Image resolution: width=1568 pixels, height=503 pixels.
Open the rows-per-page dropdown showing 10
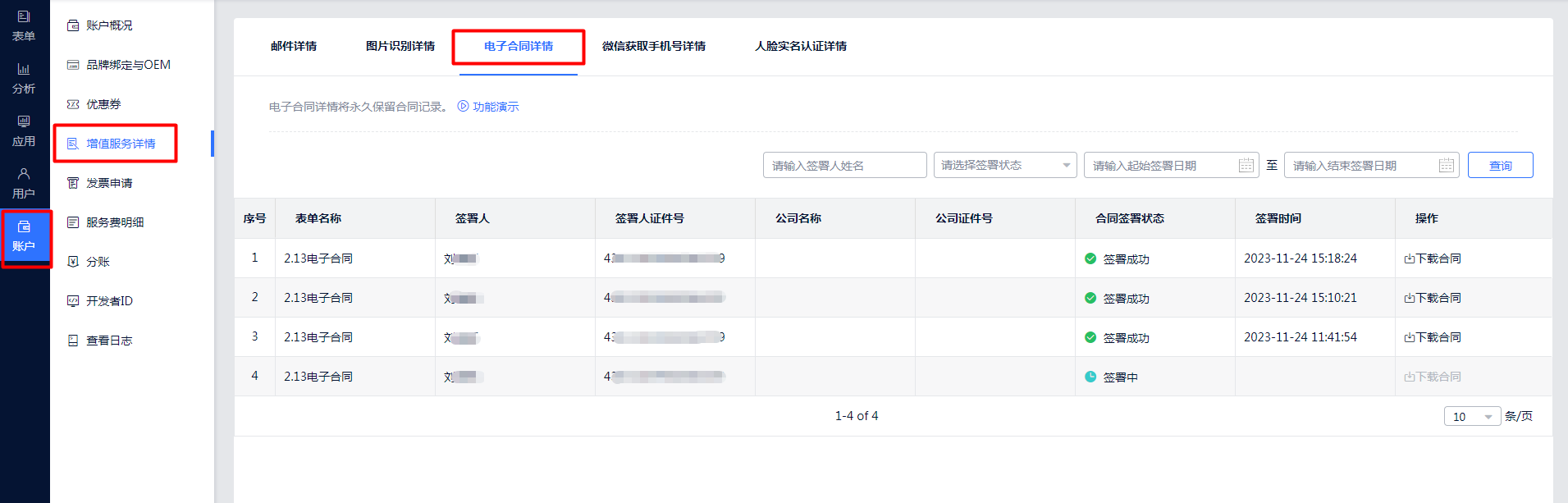[1471, 417]
